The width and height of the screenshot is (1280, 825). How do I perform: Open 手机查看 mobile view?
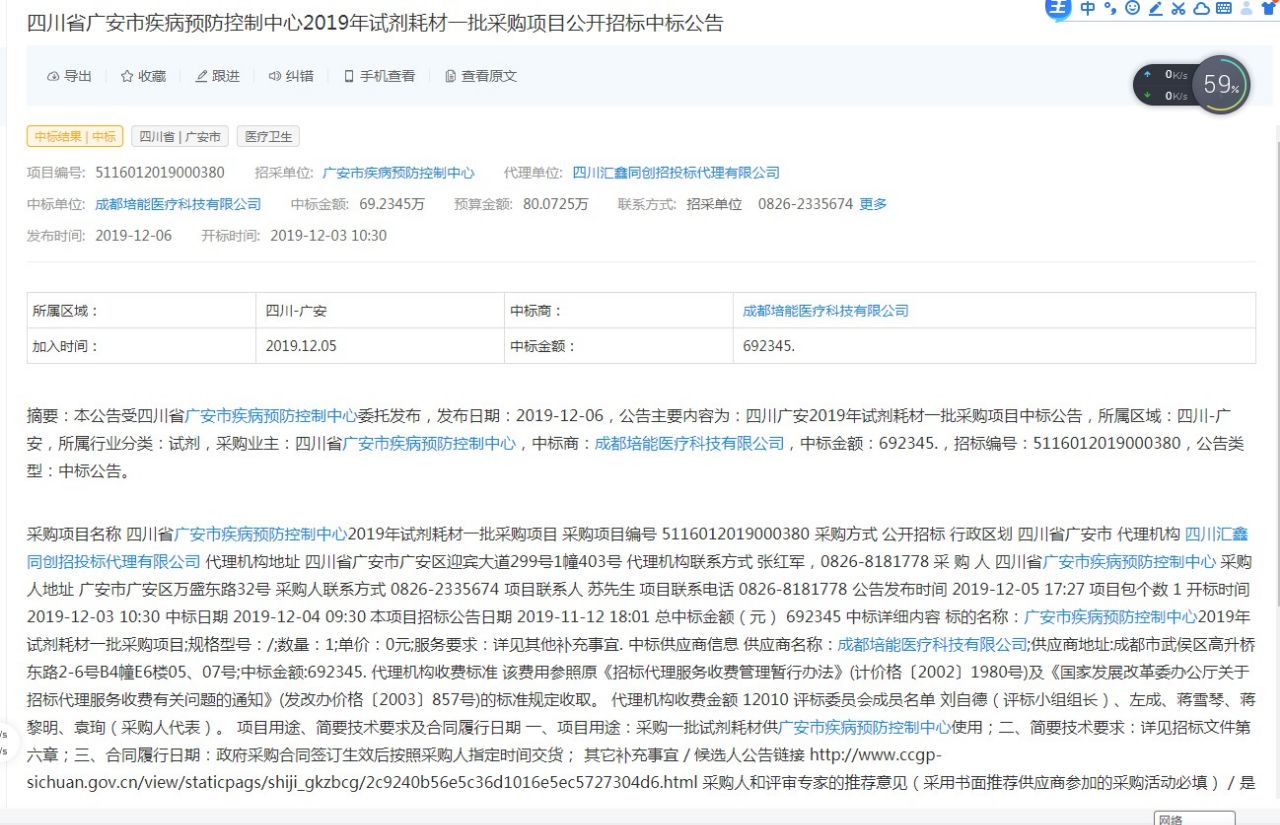coord(379,76)
